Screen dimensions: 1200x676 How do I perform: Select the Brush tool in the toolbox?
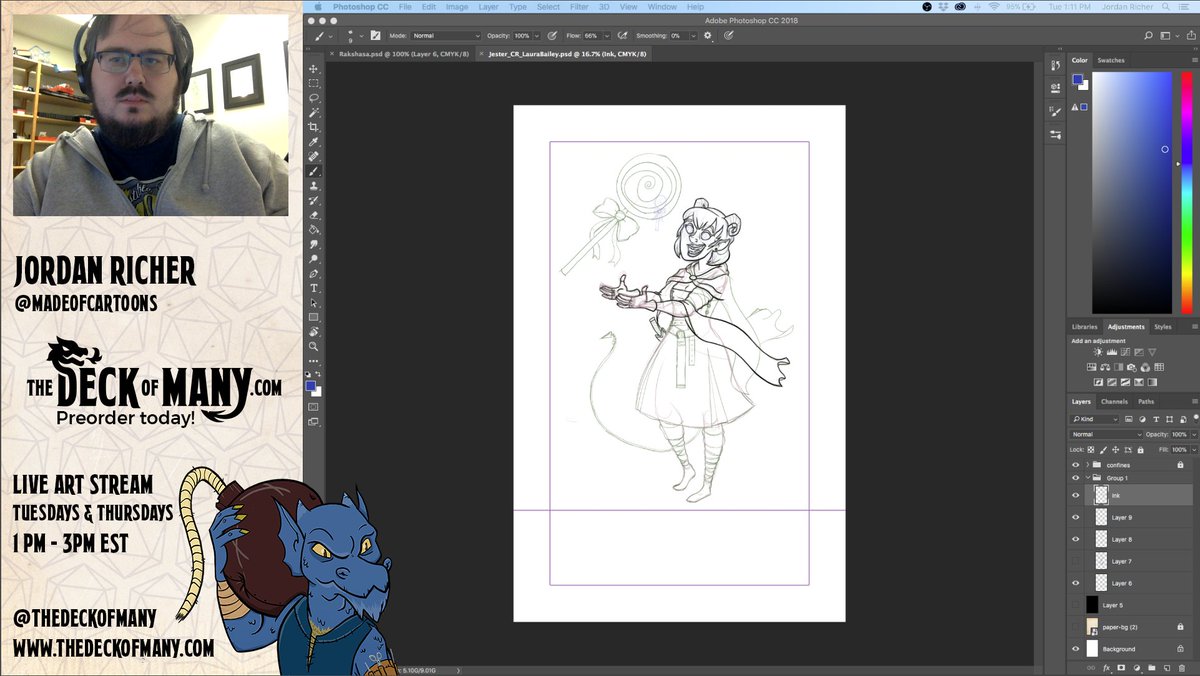(314, 171)
